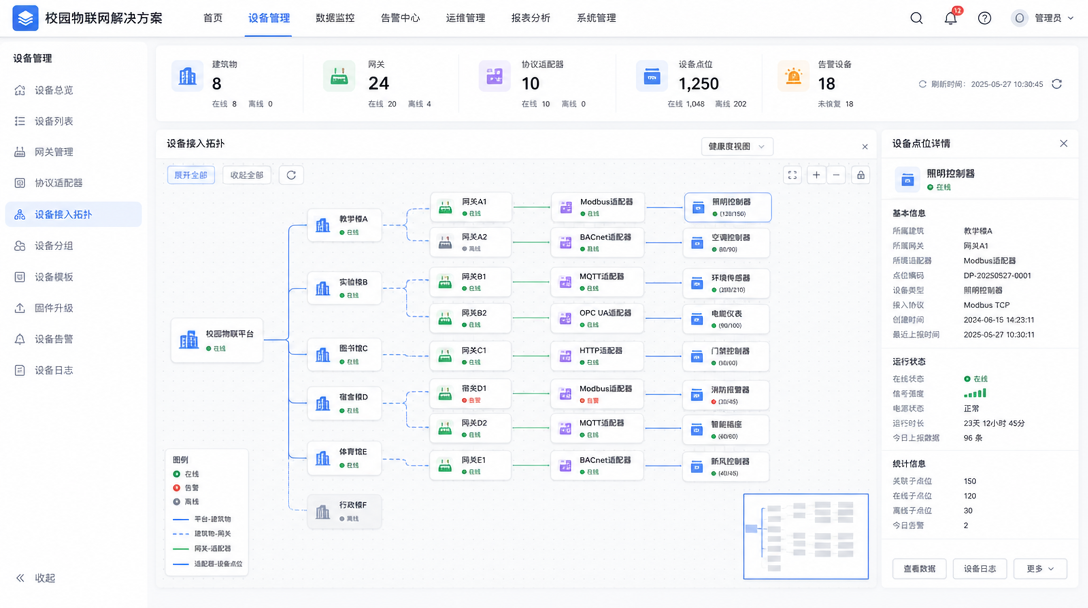Zoom out topology with minus icon
The height and width of the screenshot is (608, 1088).
[x=836, y=175]
